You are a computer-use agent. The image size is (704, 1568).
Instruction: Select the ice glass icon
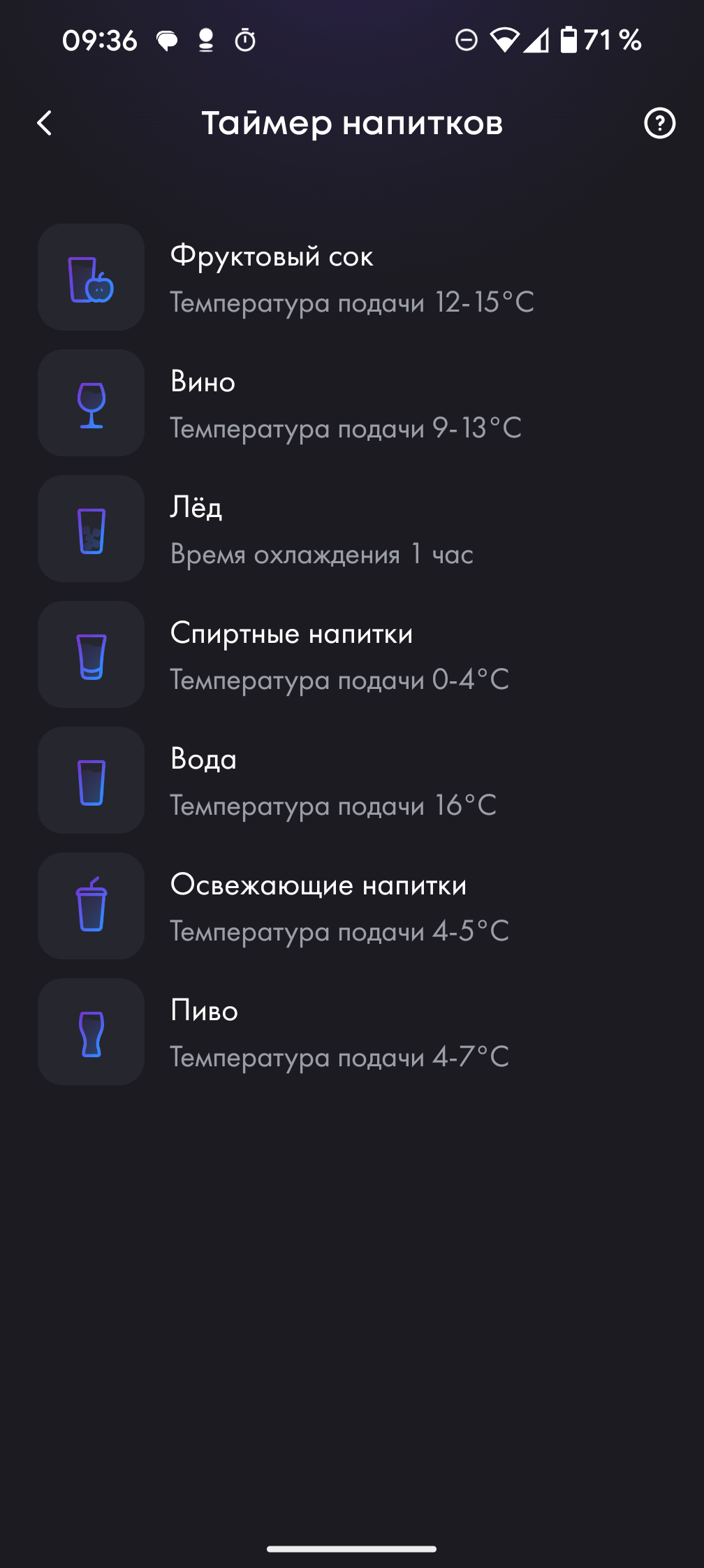click(91, 529)
